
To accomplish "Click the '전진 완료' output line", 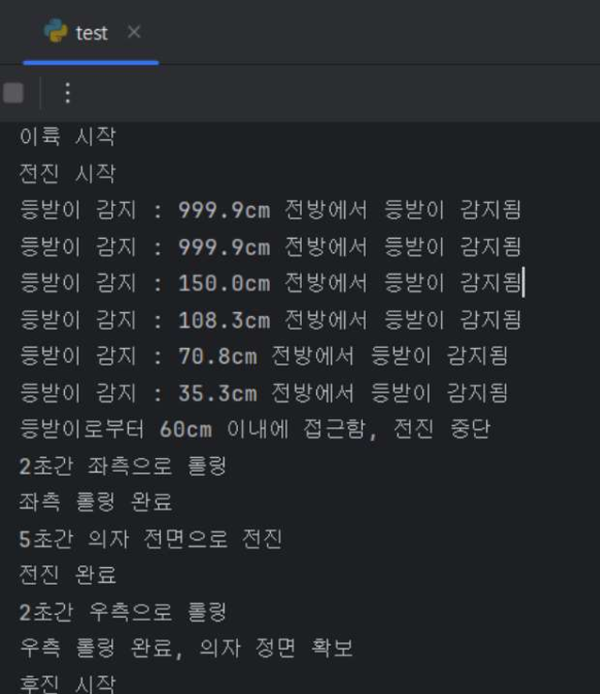I will 67,575.
